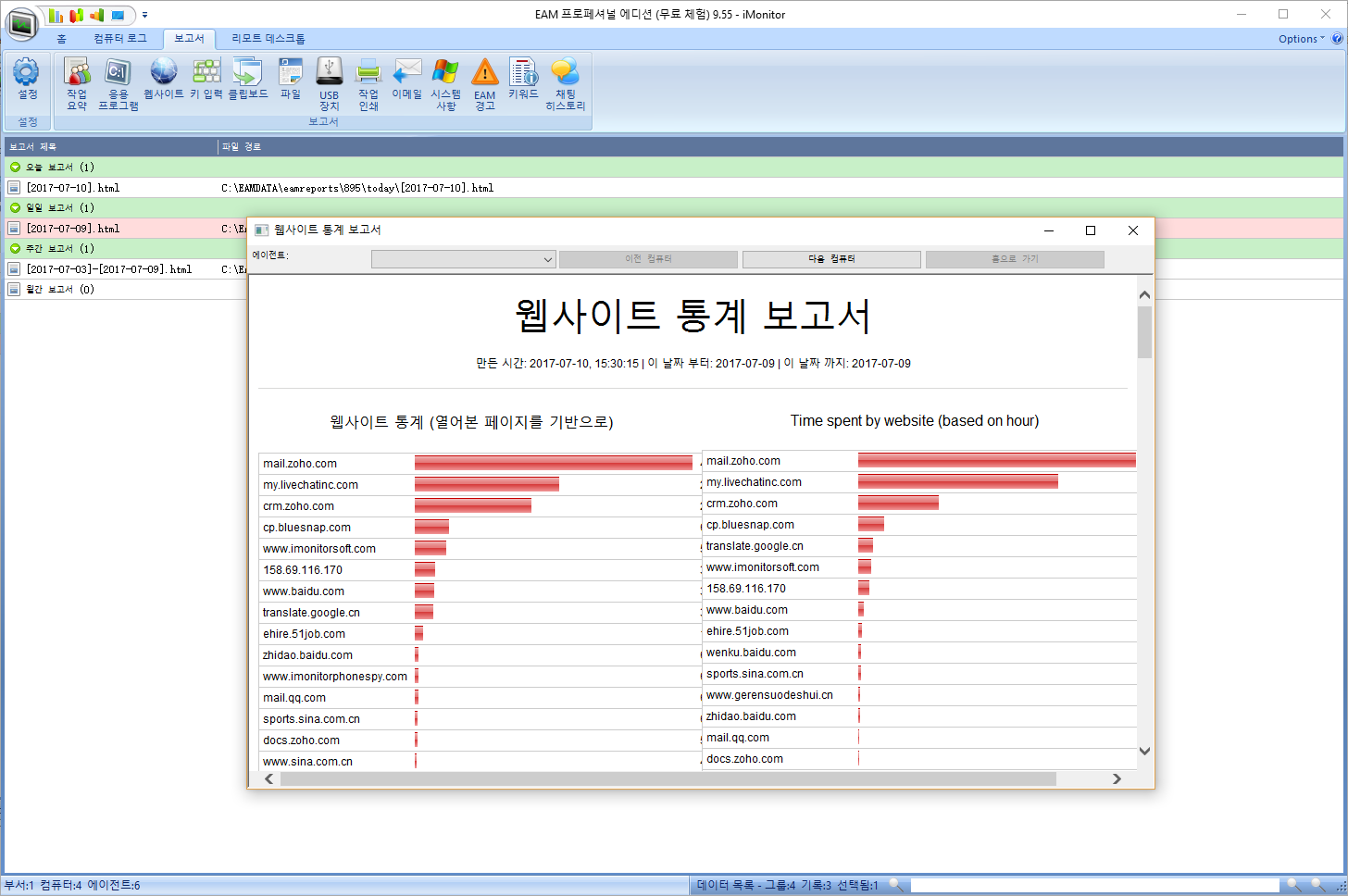The image size is (1348, 896).
Task: Open the Options menu
Action: 1301,39
